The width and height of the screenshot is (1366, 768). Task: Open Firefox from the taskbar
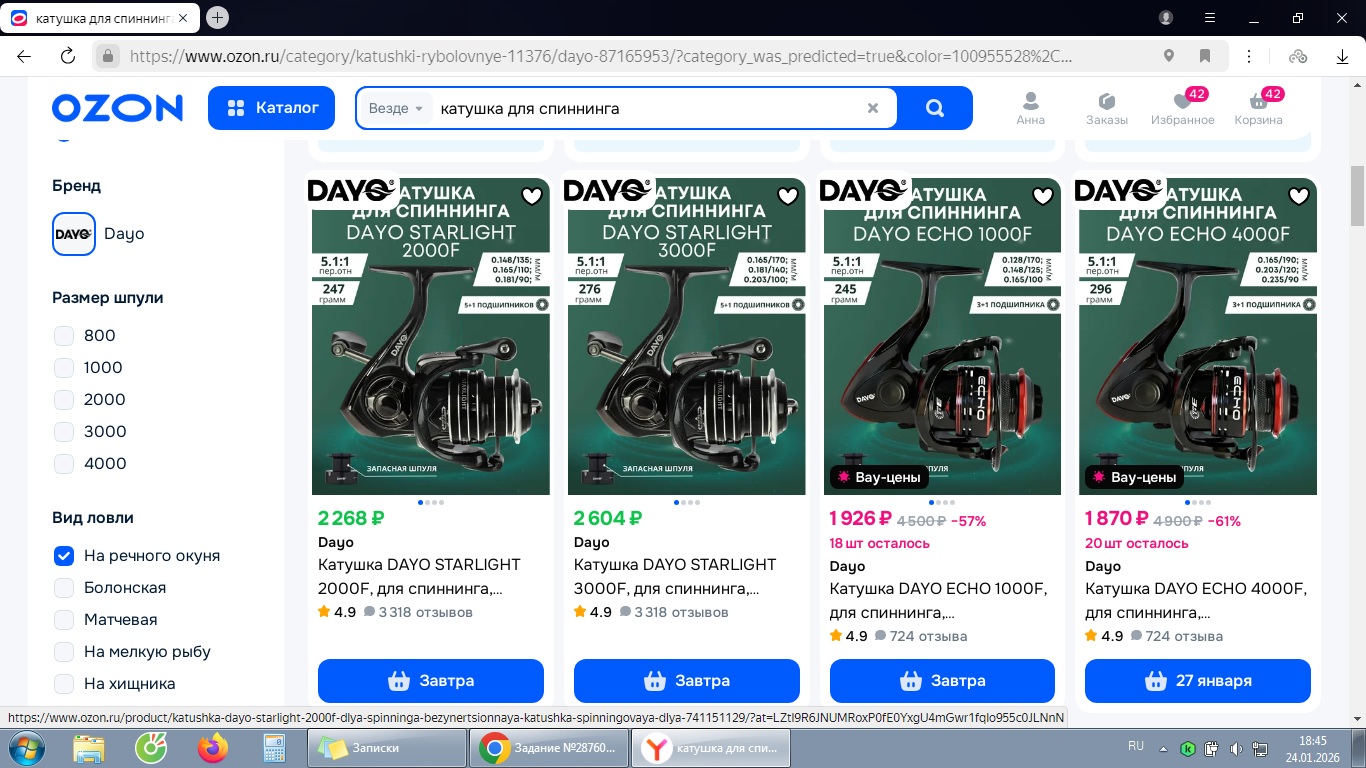click(213, 747)
